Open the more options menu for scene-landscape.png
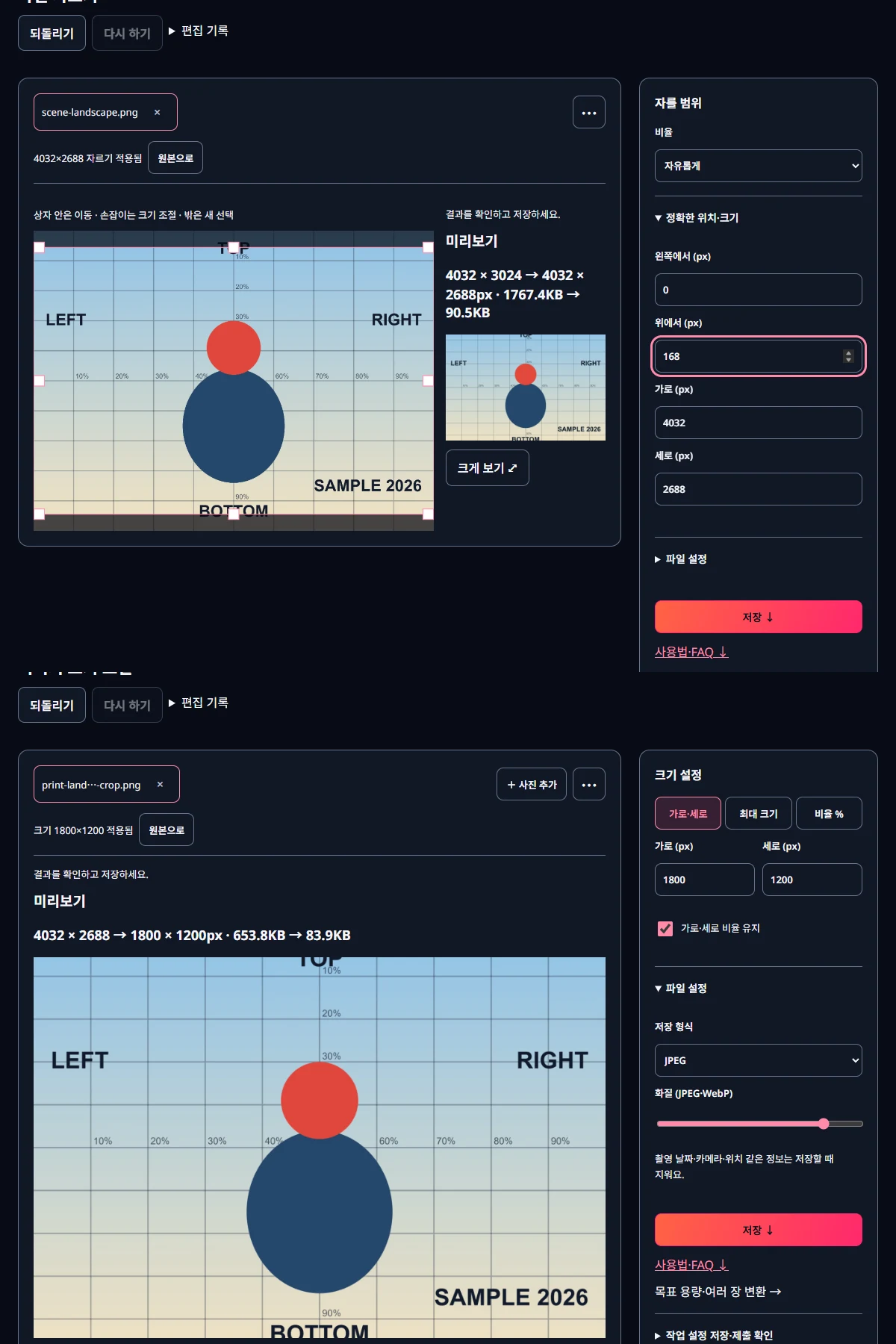The image size is (896, 1344). click(x=589, y=113)
